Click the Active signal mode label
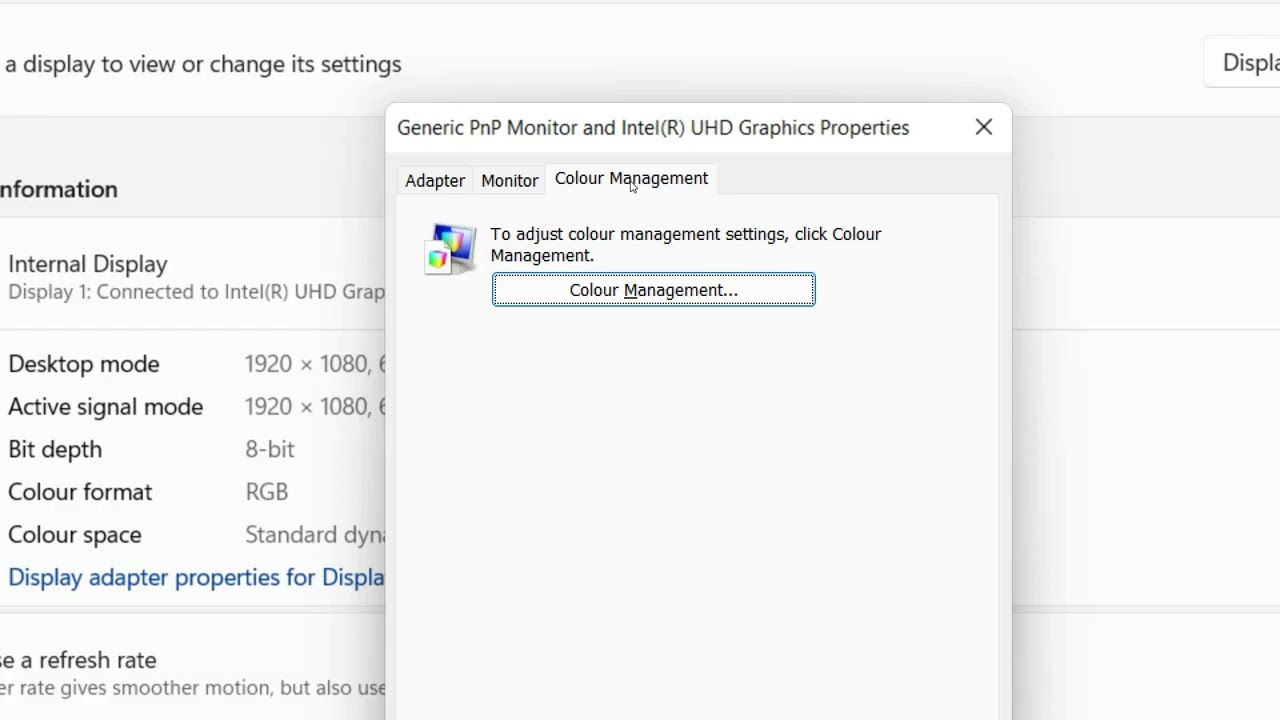 pos(106,407)
